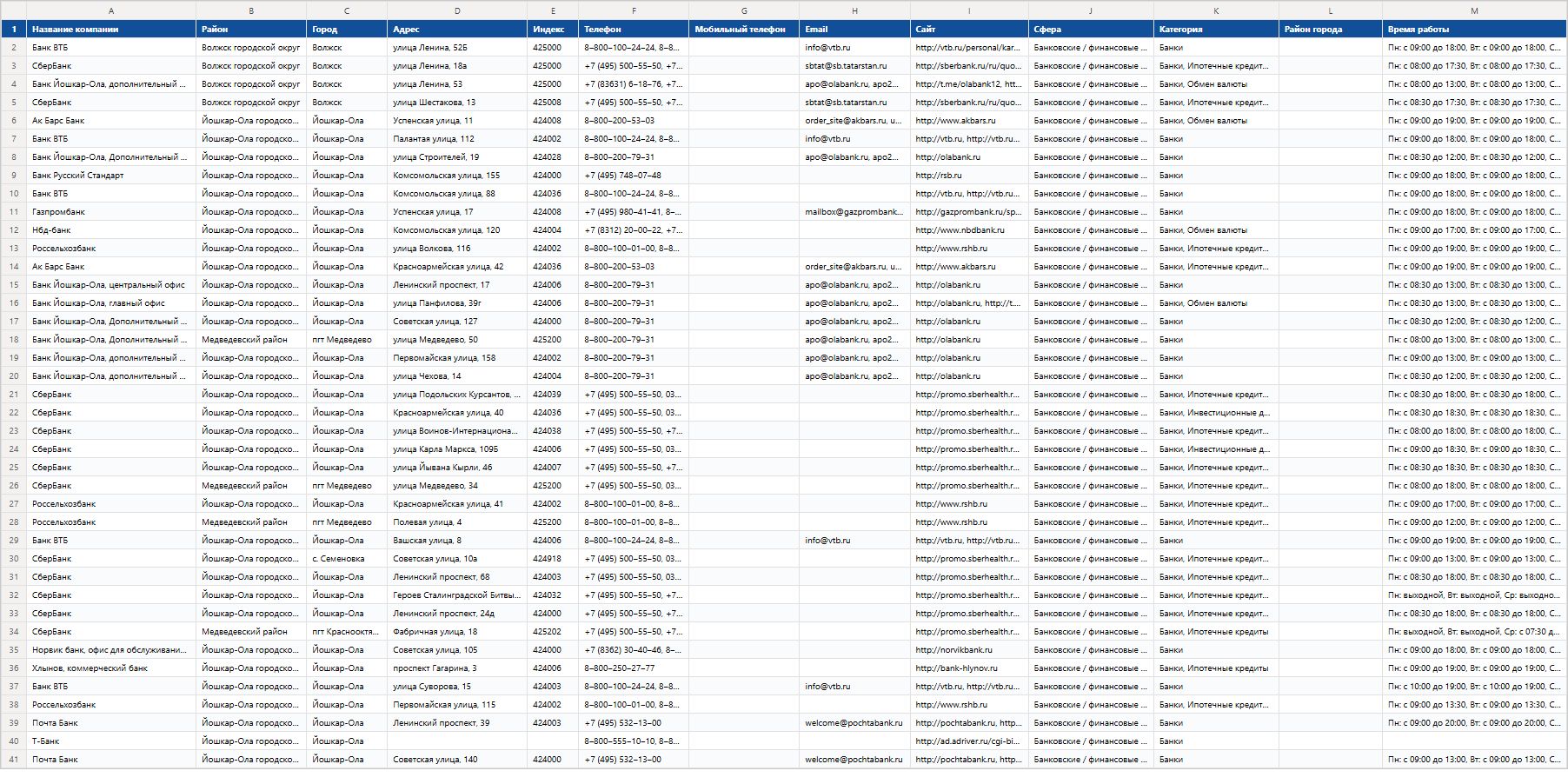Click address "Полевая улица, 4"
1568x784 pixels.
(x=457, y=522)
